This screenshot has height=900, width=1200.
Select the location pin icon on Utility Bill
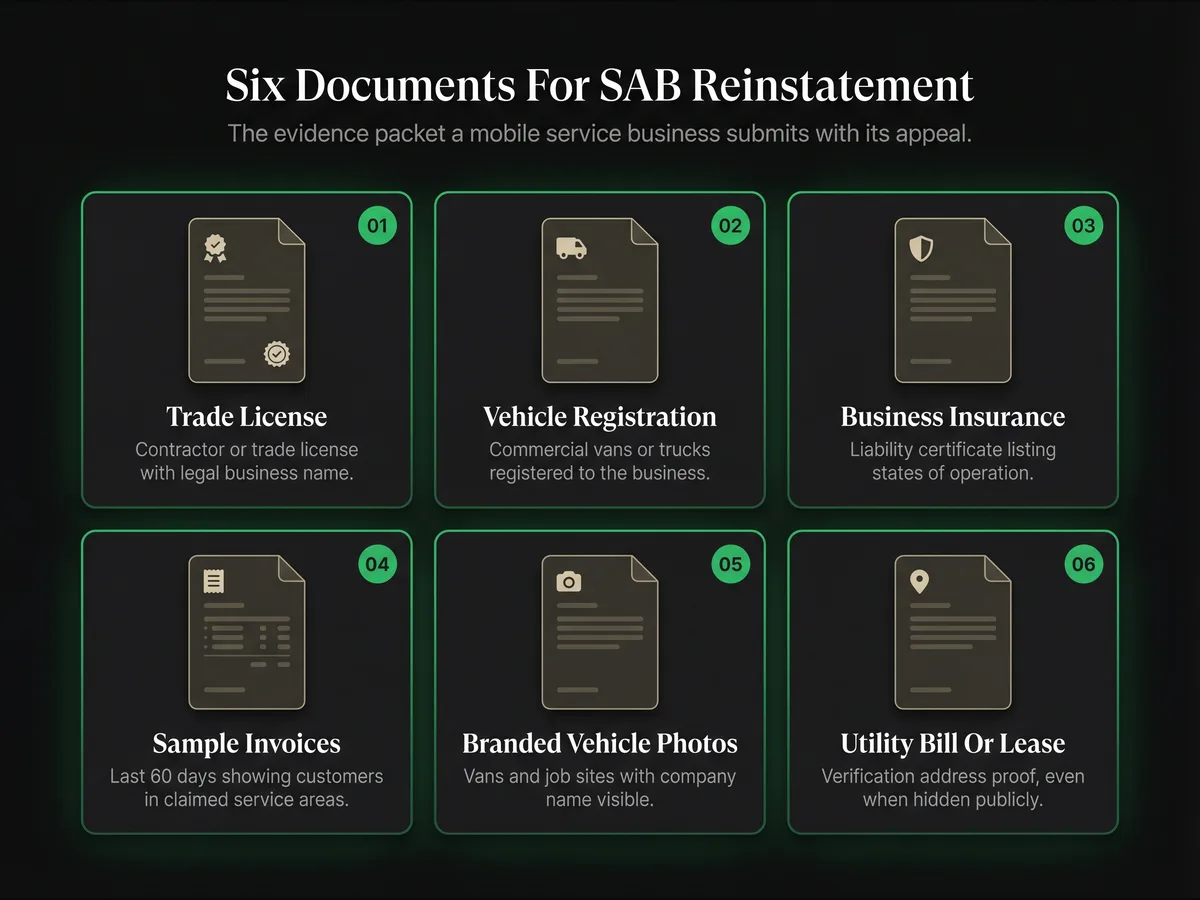tap(919, 581)
